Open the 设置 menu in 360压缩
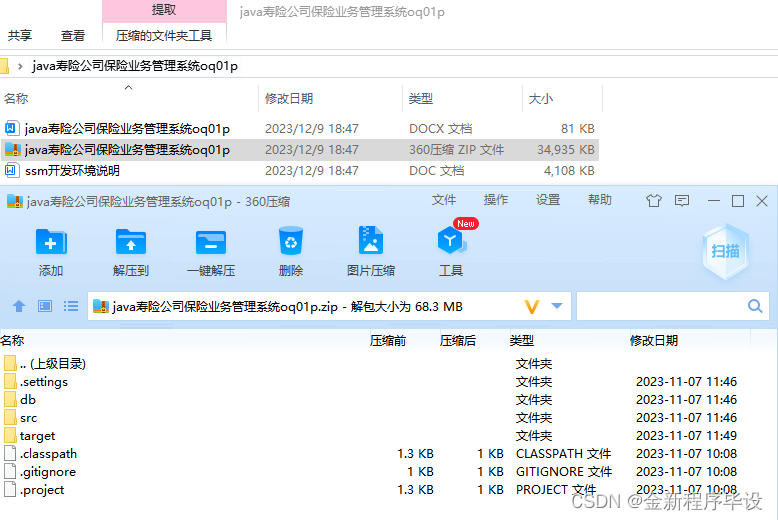The height and width of the screenshot is (520, 778). coord(548,200)
